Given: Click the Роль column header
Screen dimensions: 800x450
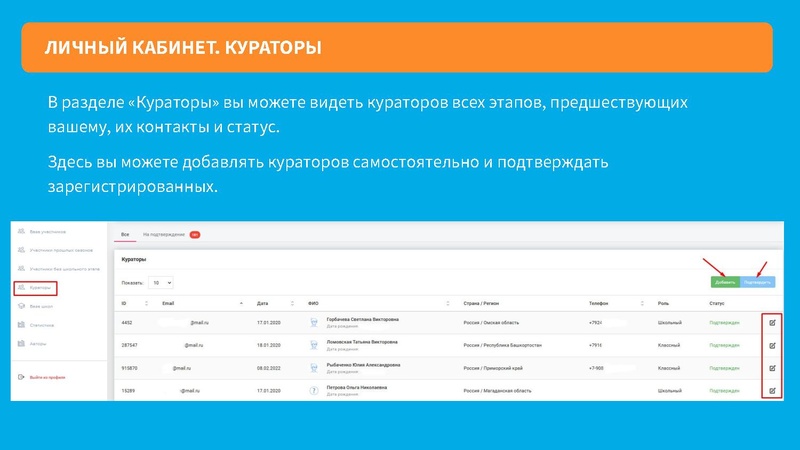Looking at the screenshot, I should click(663, 303).
